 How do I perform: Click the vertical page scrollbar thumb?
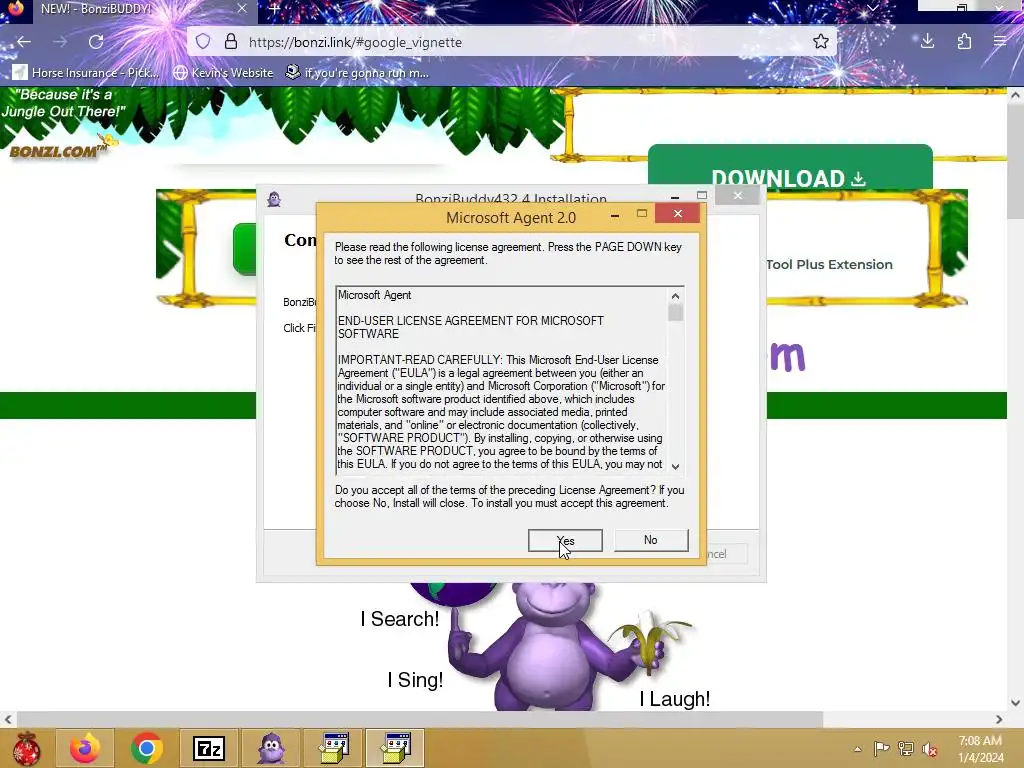pos(1015,161)
